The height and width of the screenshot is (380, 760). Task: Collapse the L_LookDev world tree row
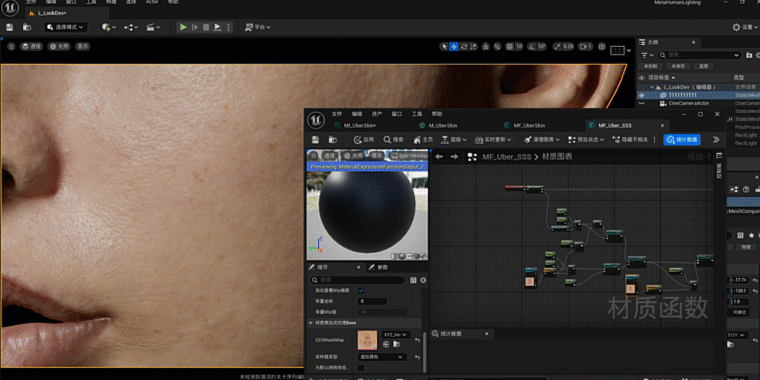click(x=652, y=87)
